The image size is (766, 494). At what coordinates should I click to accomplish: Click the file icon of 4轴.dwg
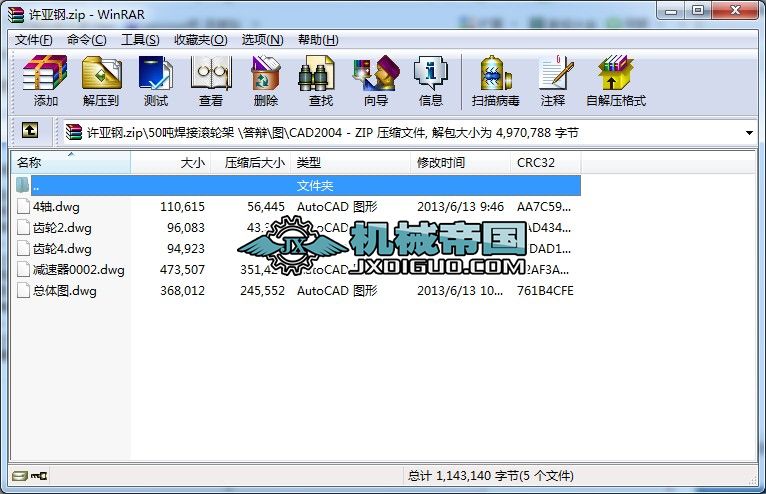click(23, 206)
